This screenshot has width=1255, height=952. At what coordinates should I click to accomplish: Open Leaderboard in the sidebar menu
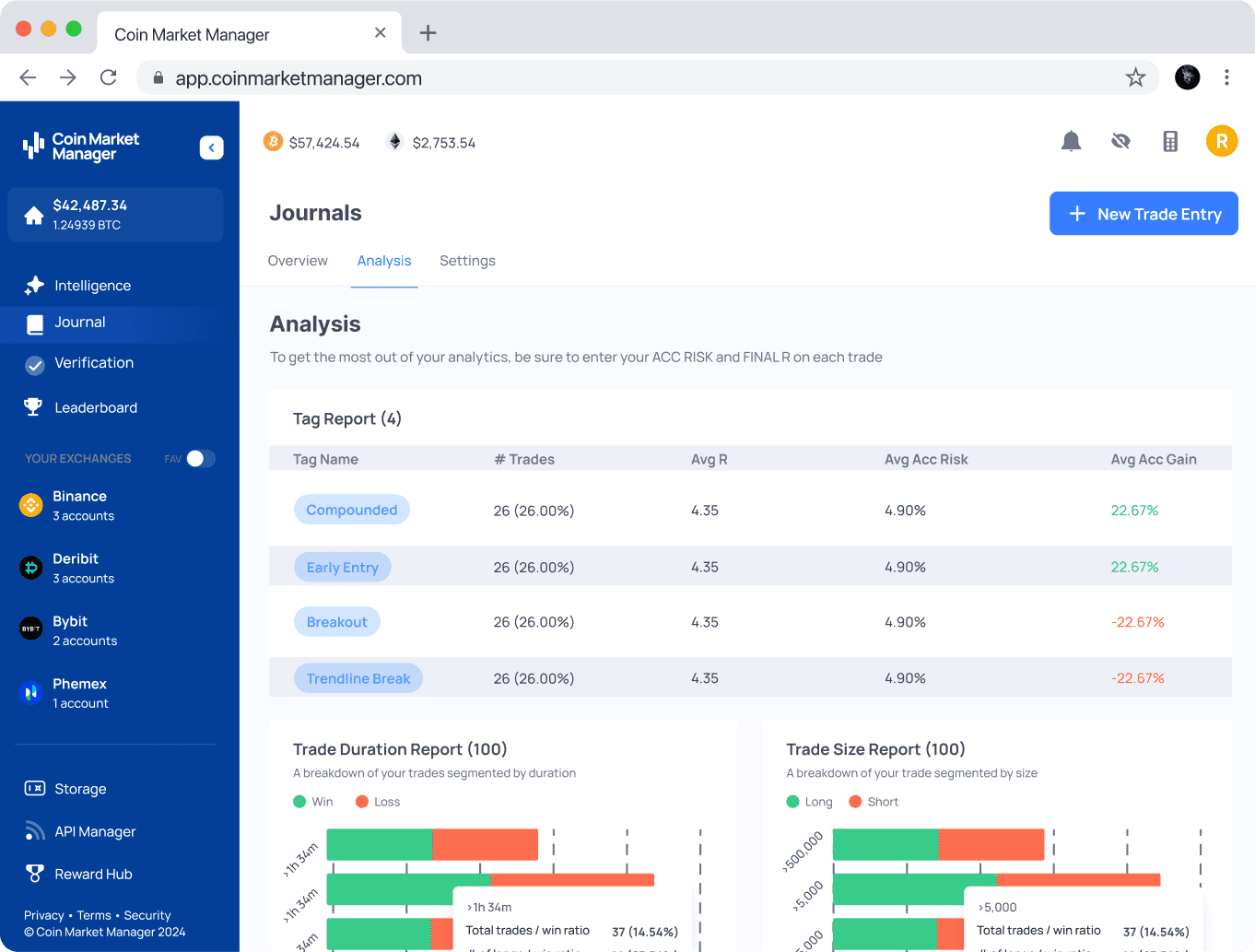(96, 407)
